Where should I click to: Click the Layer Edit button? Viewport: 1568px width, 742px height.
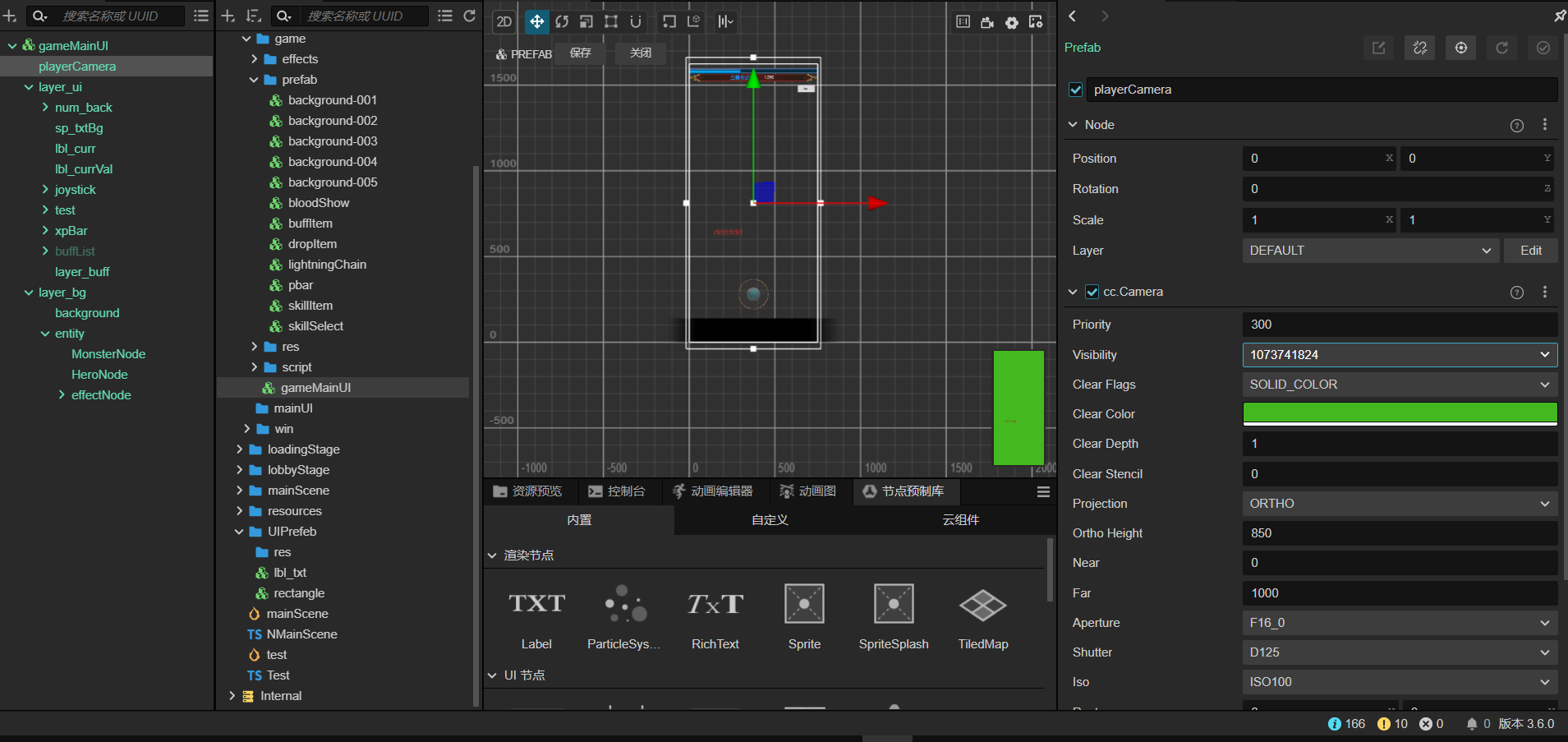(x=1530, y=251)
